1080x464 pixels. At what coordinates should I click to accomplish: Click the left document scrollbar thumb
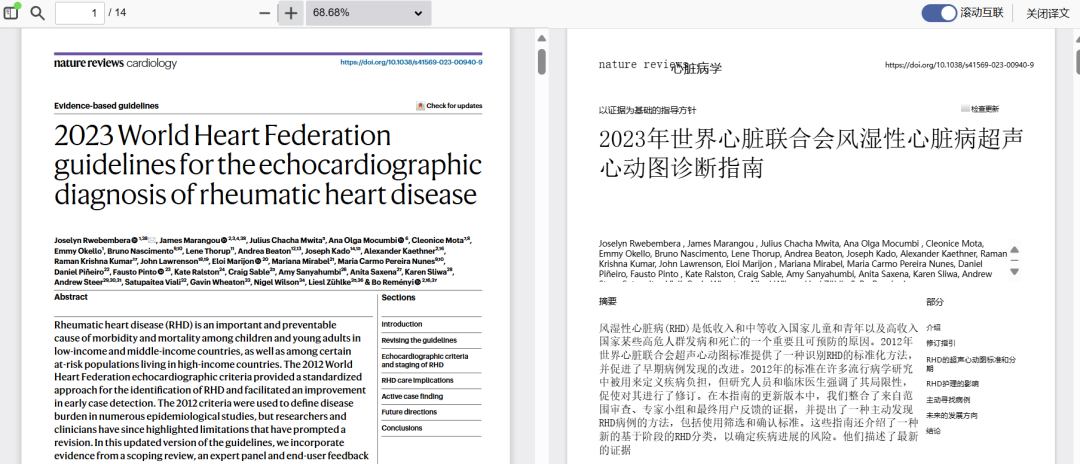[x=542, y=61]
